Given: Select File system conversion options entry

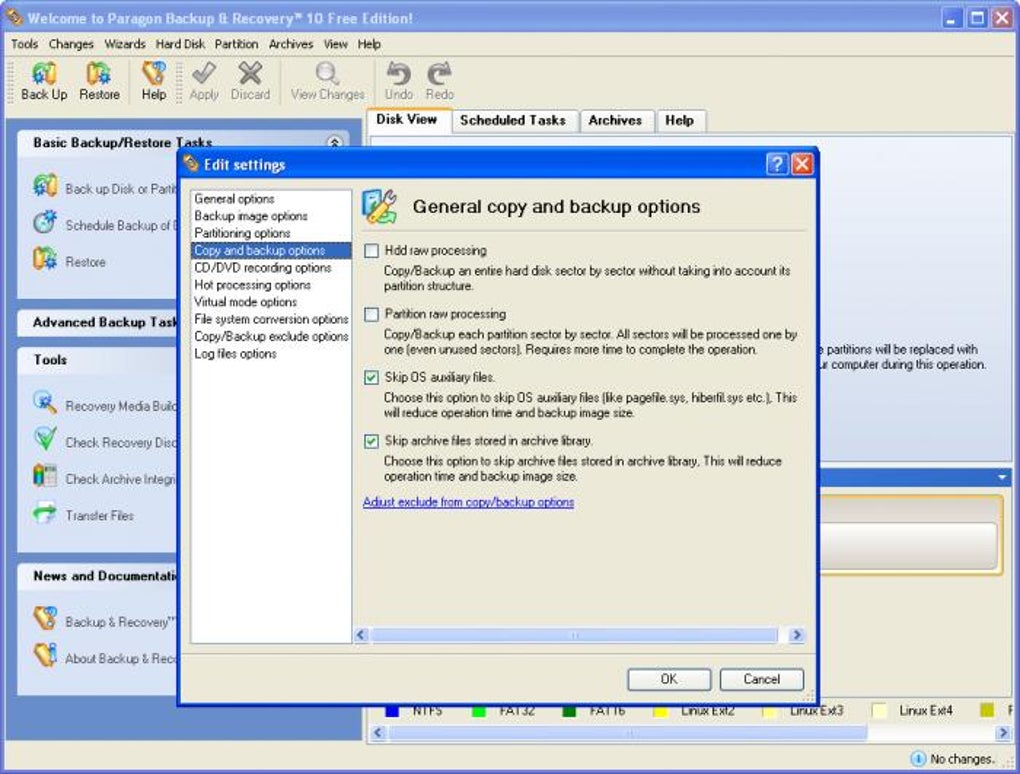Looking at the screenshot, I should point(271,319).
